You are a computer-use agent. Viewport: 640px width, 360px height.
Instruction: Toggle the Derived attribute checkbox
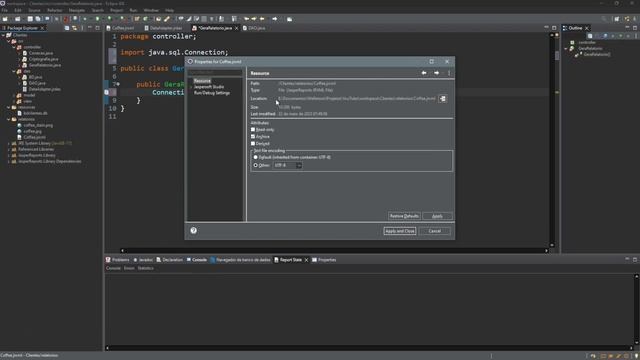(253, 143)
